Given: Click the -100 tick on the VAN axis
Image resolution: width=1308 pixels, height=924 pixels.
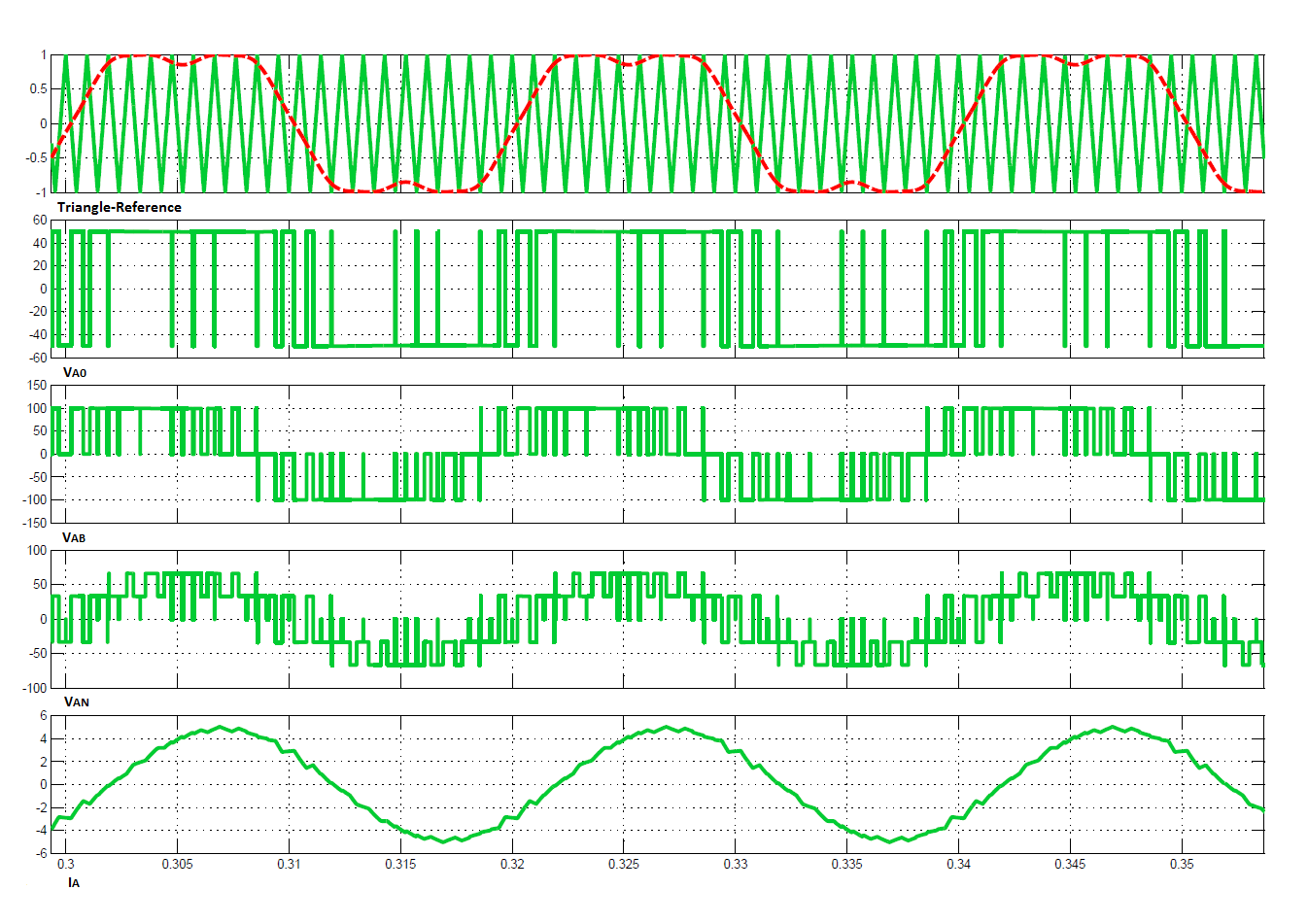Looking at the screenshot, I should coord(35,688).
